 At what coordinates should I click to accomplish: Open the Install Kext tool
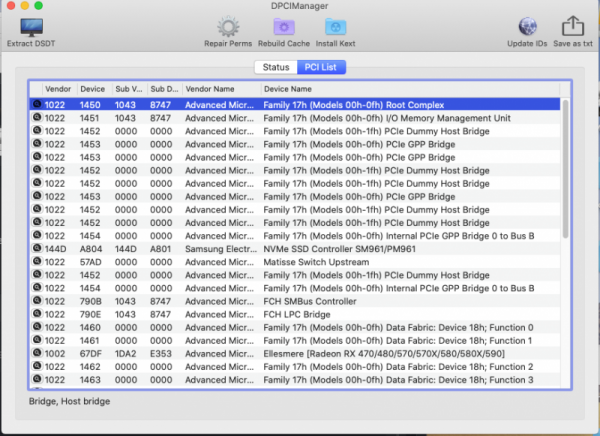click(x=337, y=27)
